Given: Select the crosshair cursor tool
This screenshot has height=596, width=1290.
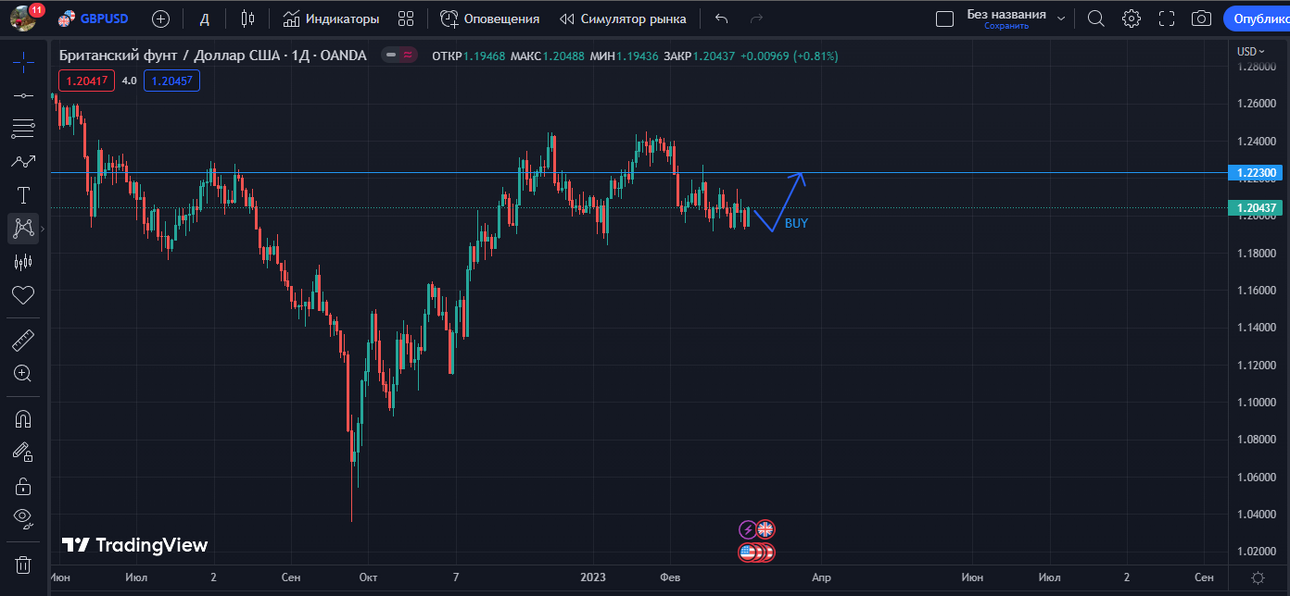Looking at the screenshot, I should (x=23, y=61).
